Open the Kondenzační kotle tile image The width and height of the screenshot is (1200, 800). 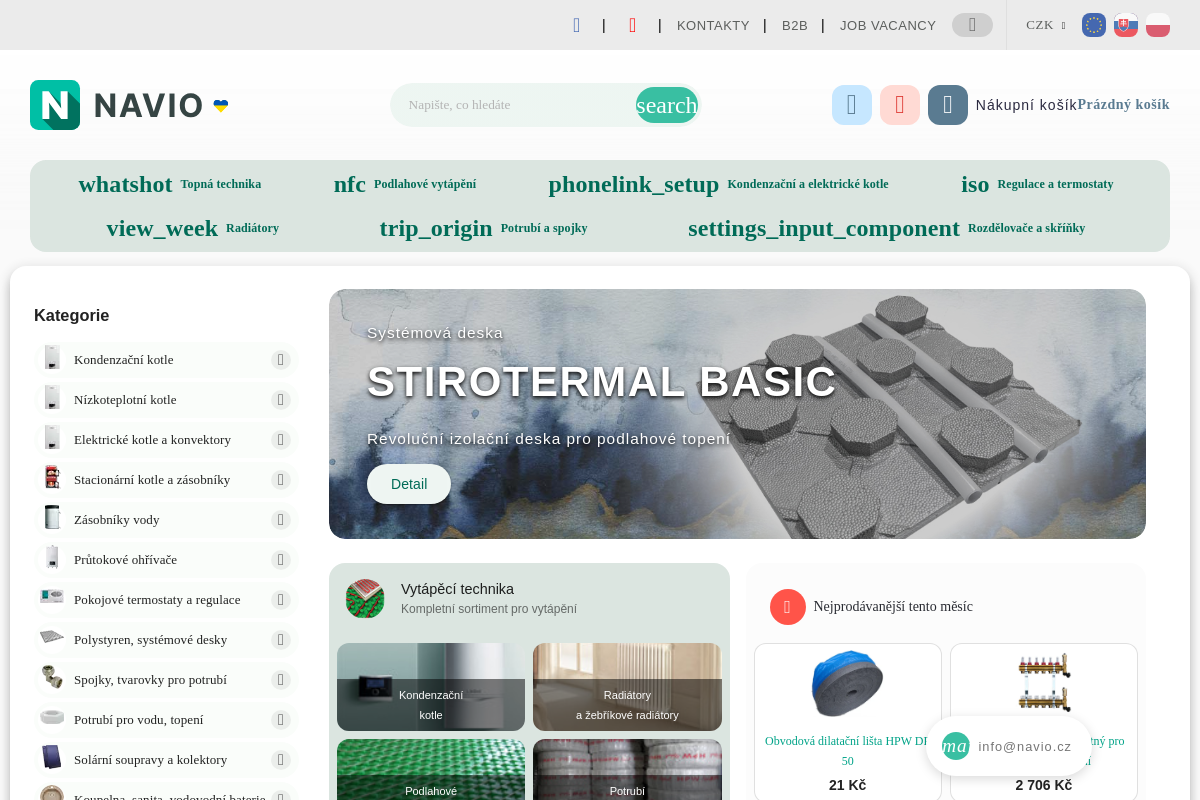[x=431, y=687]
